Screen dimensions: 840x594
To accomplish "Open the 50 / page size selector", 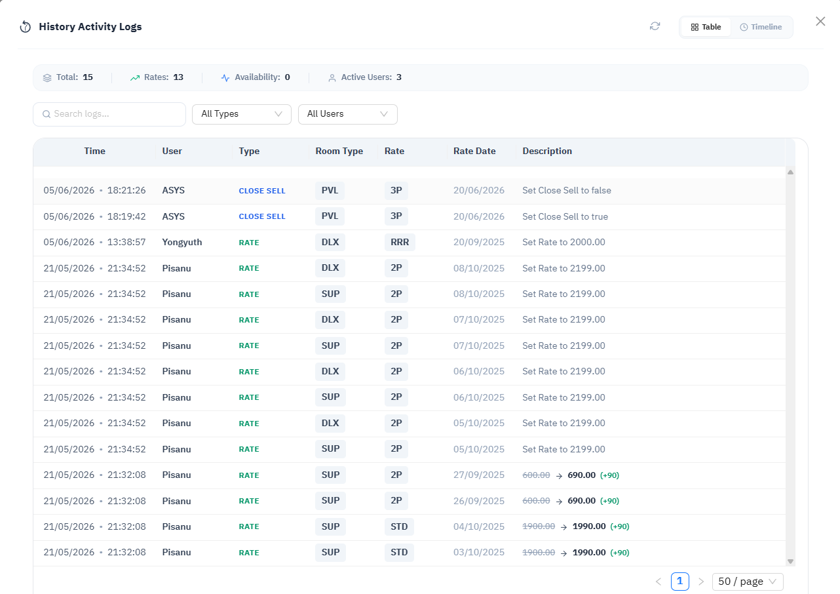I will [x=747, y=581].
